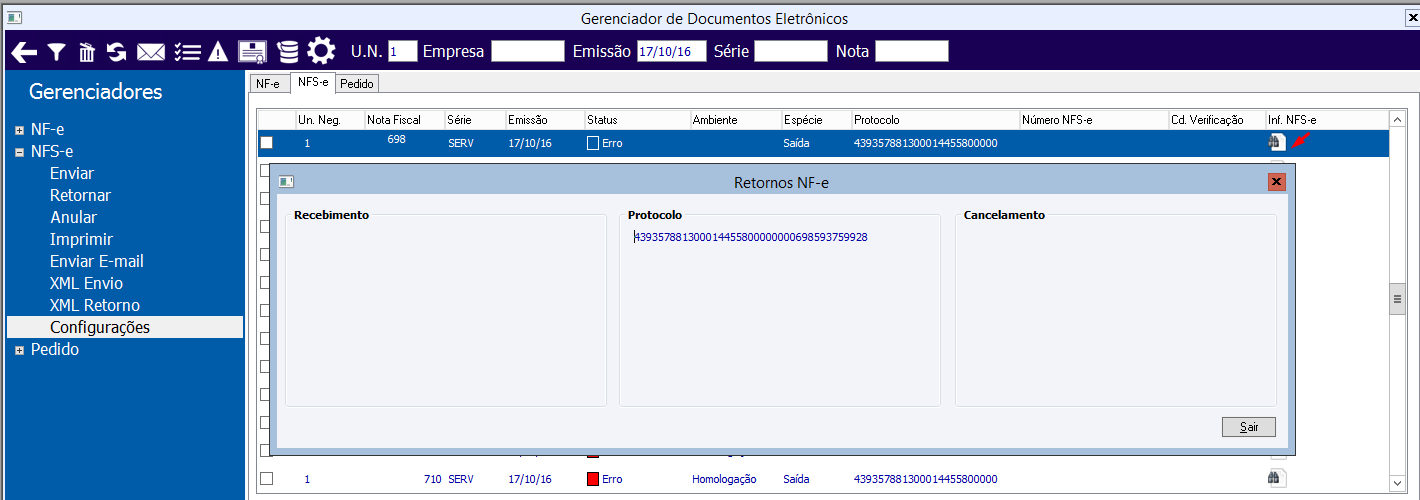Select Configurações in the sidebar
This screenshot has height=500, width=1420.
pyautogui.click(x=125, y=327)
